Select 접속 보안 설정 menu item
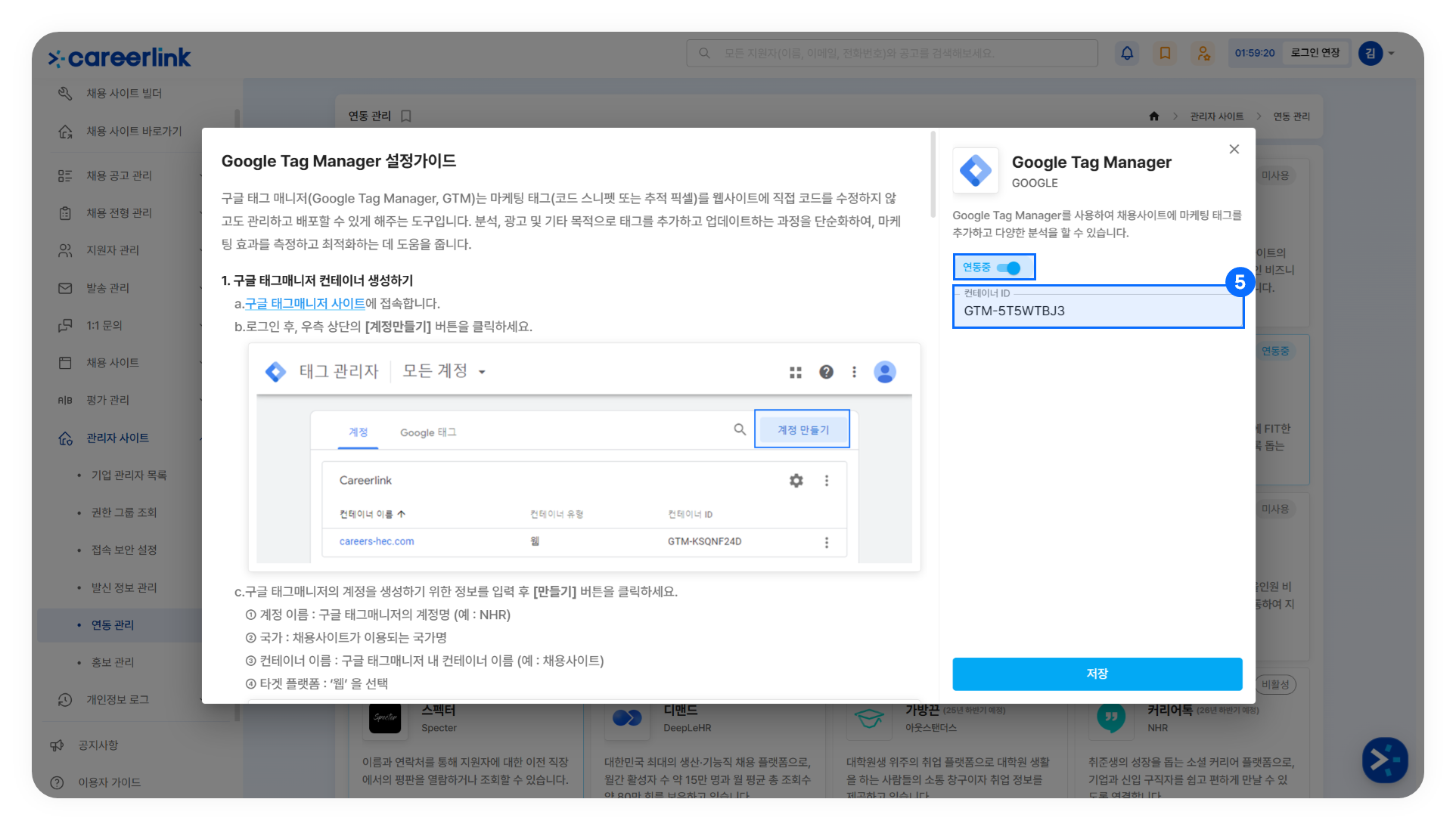This screenshot has height=830, width=1456. (124, 550)
